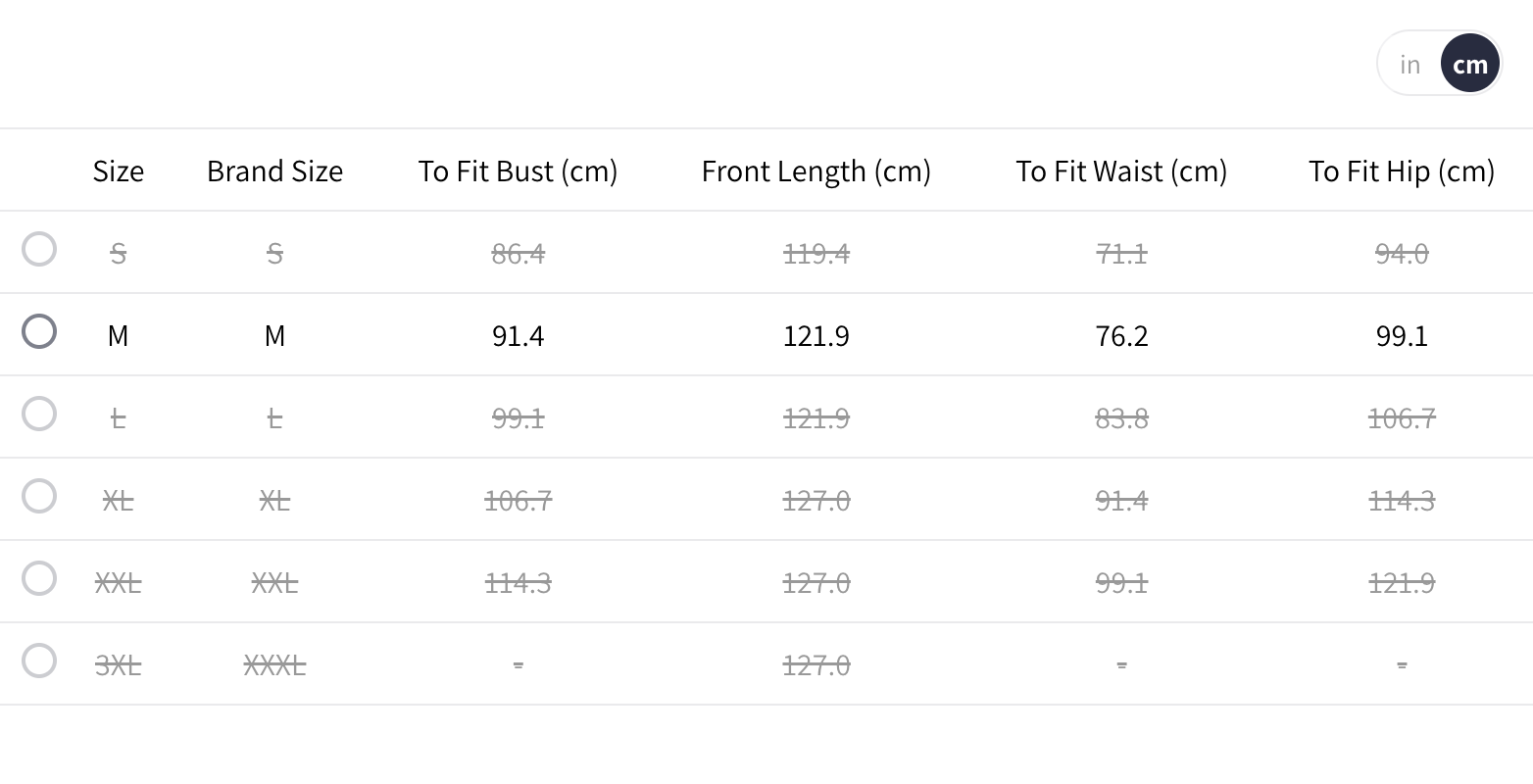1533x784 pixels.
Task: Click the To Fit Waist column header
Action: [x=1121, y=171]
